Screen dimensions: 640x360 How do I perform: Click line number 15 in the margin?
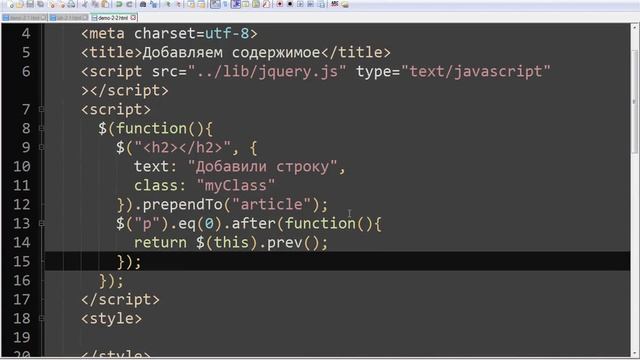coord(22,261)
